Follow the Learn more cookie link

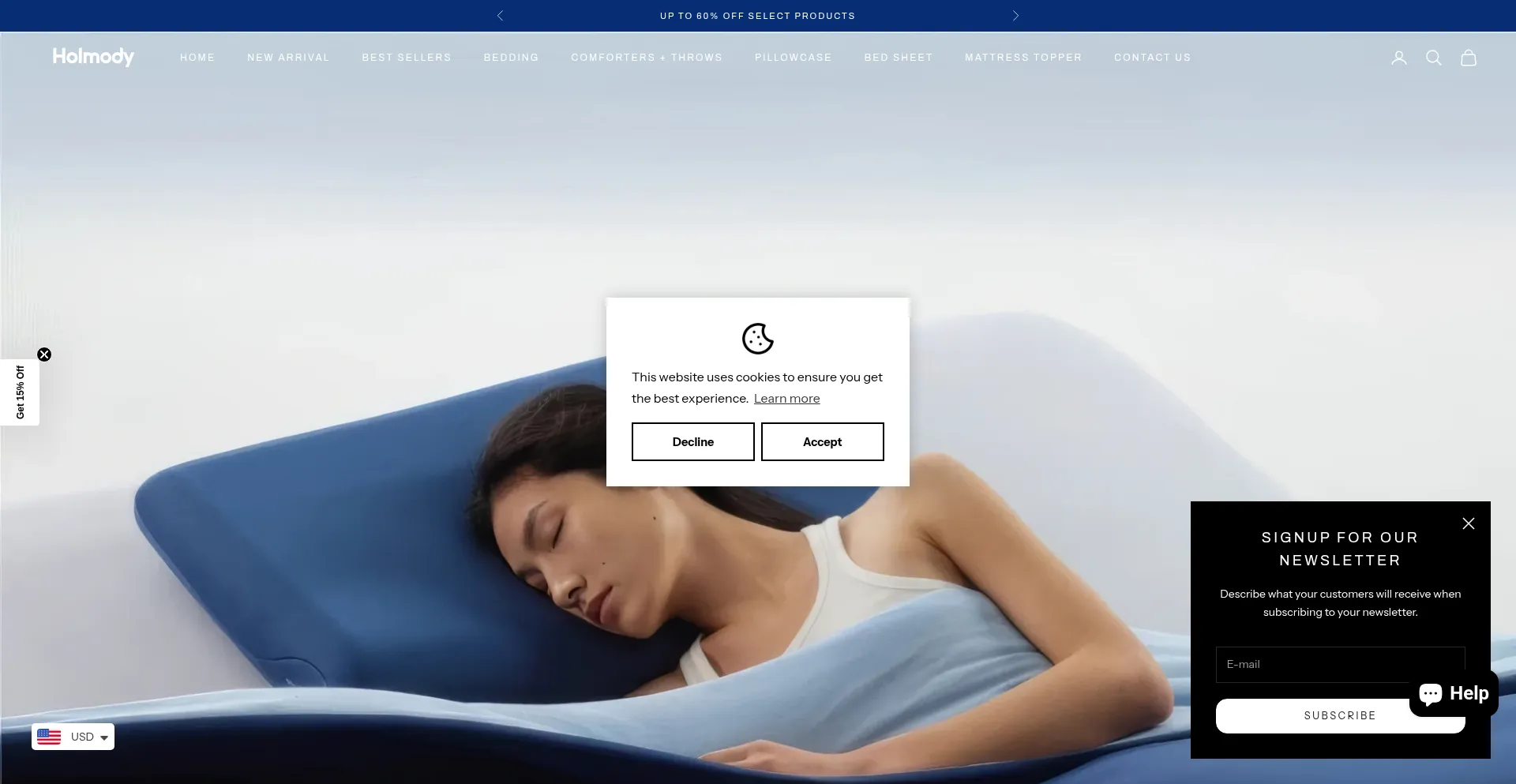786,399
